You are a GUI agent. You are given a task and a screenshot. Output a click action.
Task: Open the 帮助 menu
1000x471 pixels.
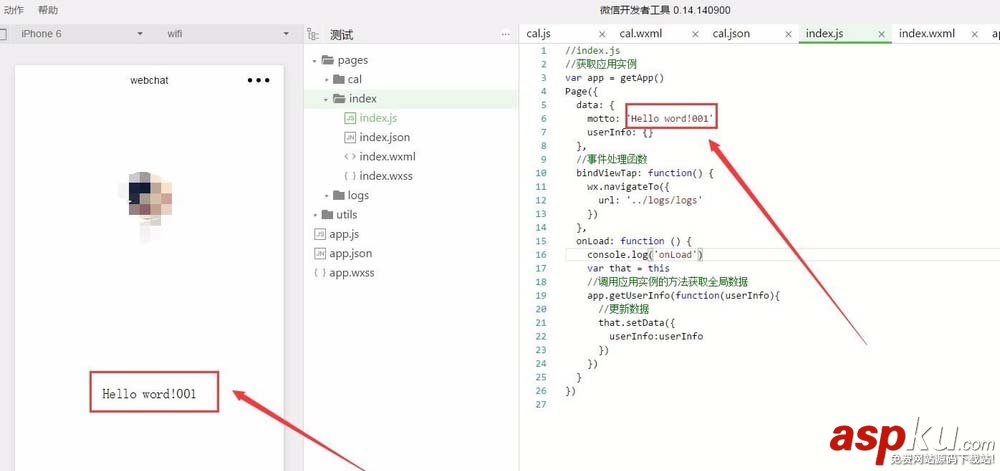[x=48, y=10]
